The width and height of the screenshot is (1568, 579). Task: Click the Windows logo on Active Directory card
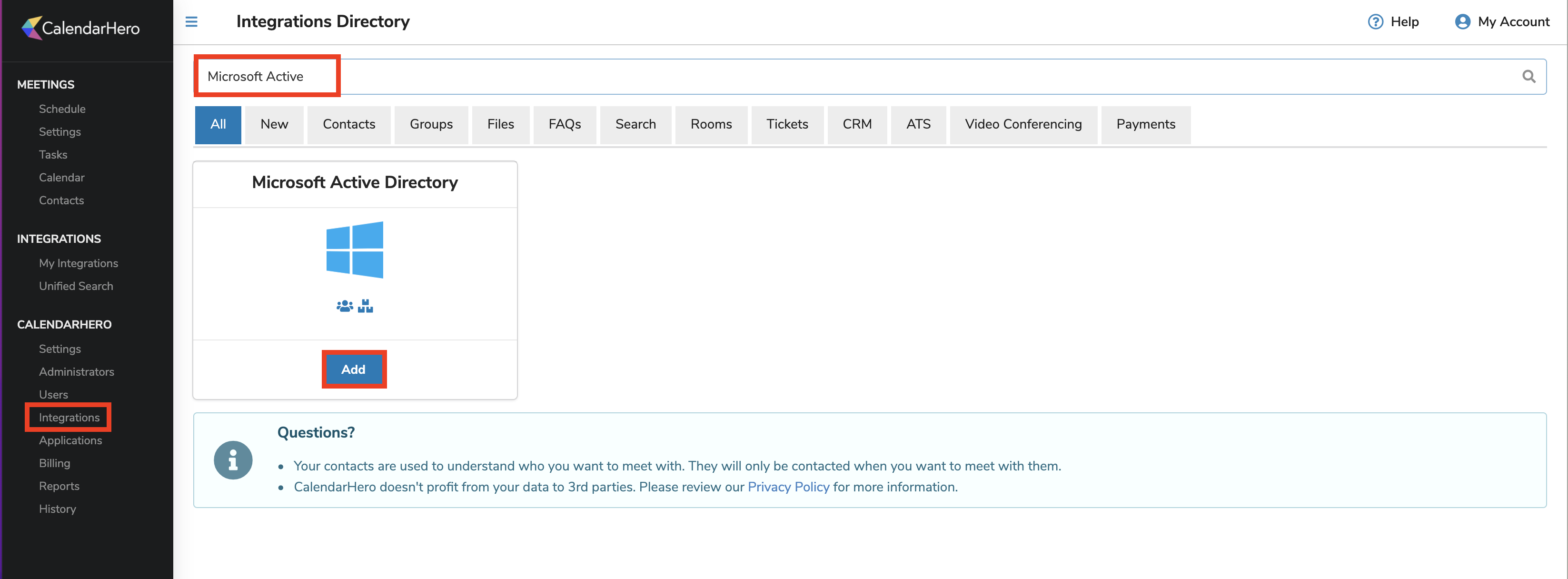pos(355,250)
